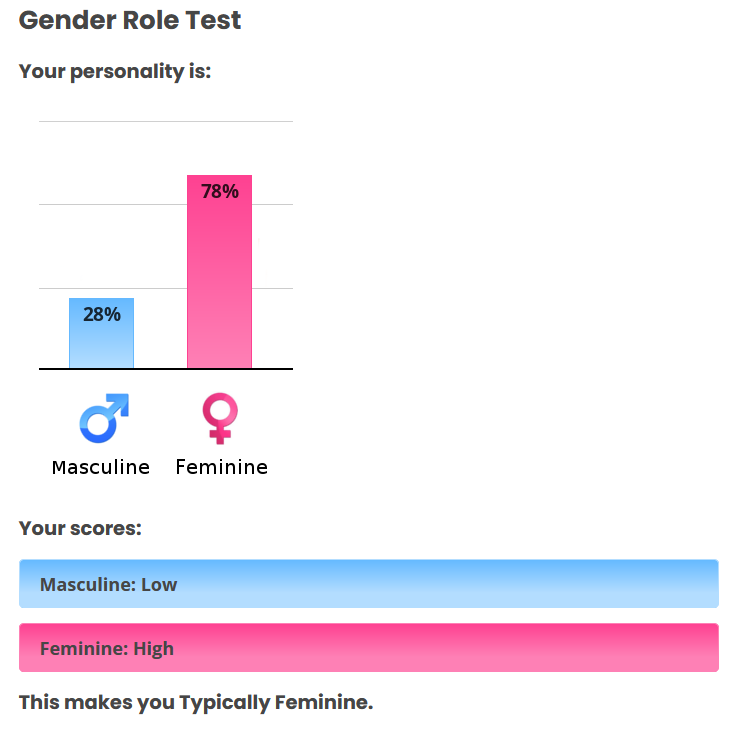This screenshot has height=729, width=744.
Task: Click the 'Your scores:' subheading
Action: (80, 528)
